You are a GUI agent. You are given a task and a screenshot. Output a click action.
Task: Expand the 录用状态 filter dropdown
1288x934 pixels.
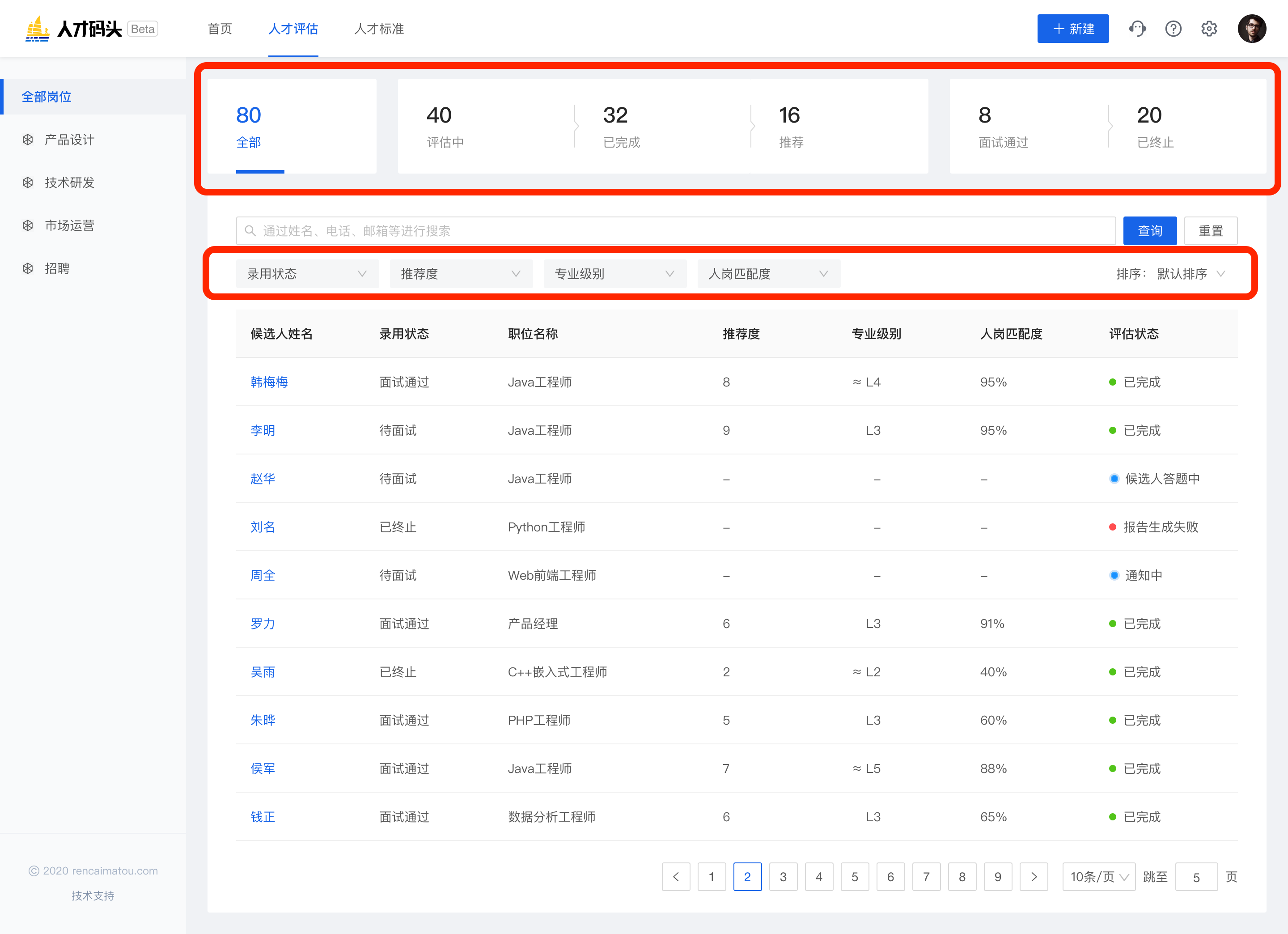(x=307, y=274)
